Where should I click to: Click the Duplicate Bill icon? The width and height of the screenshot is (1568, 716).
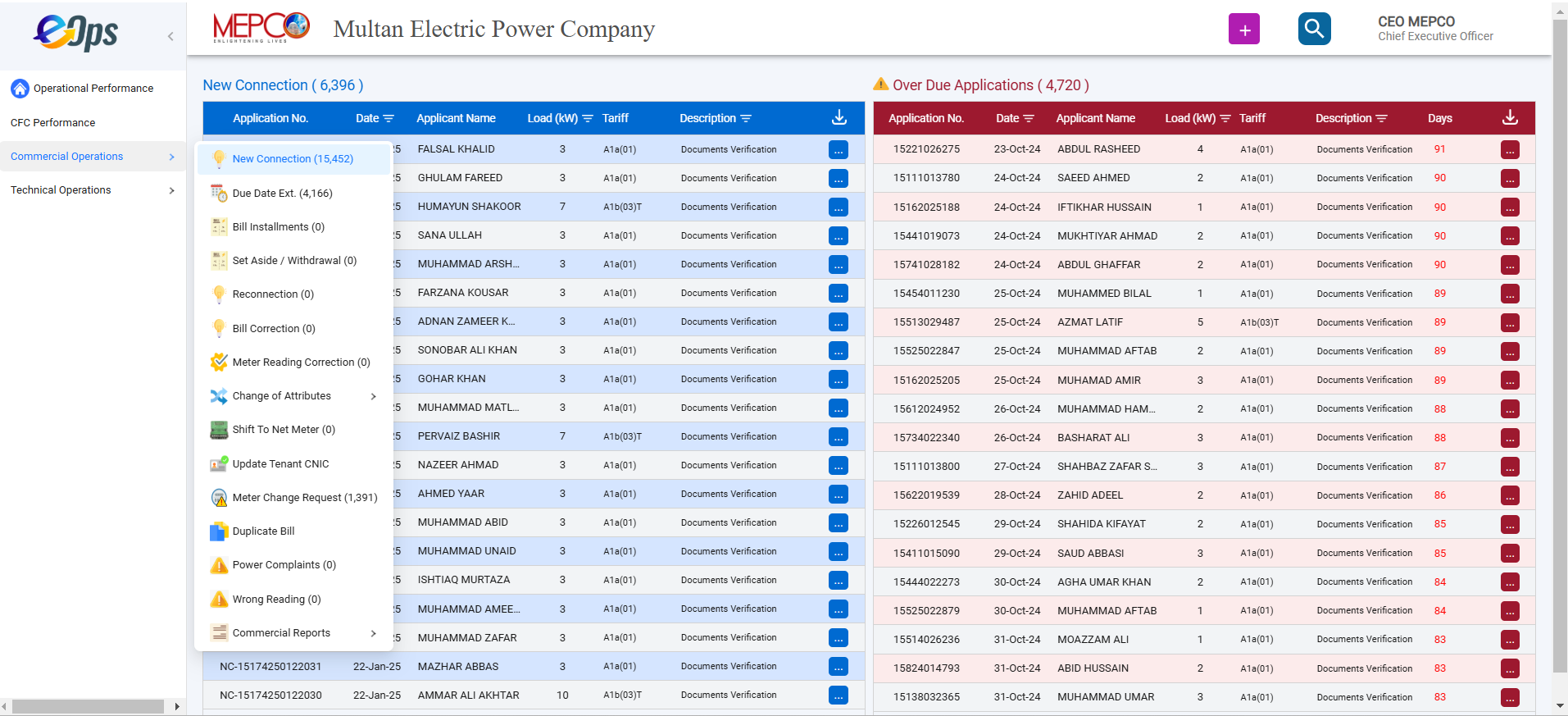(219, 531)
